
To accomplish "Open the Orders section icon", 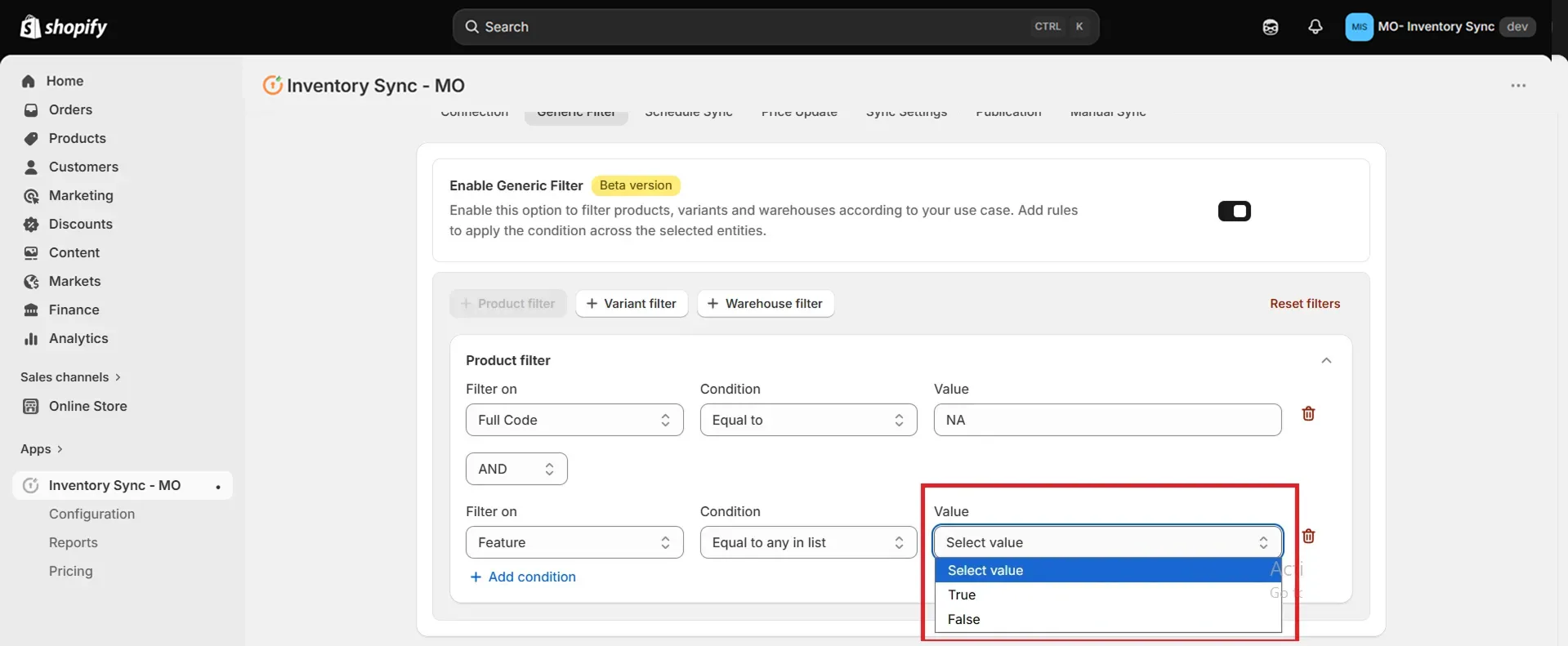I will coord(31,109).
